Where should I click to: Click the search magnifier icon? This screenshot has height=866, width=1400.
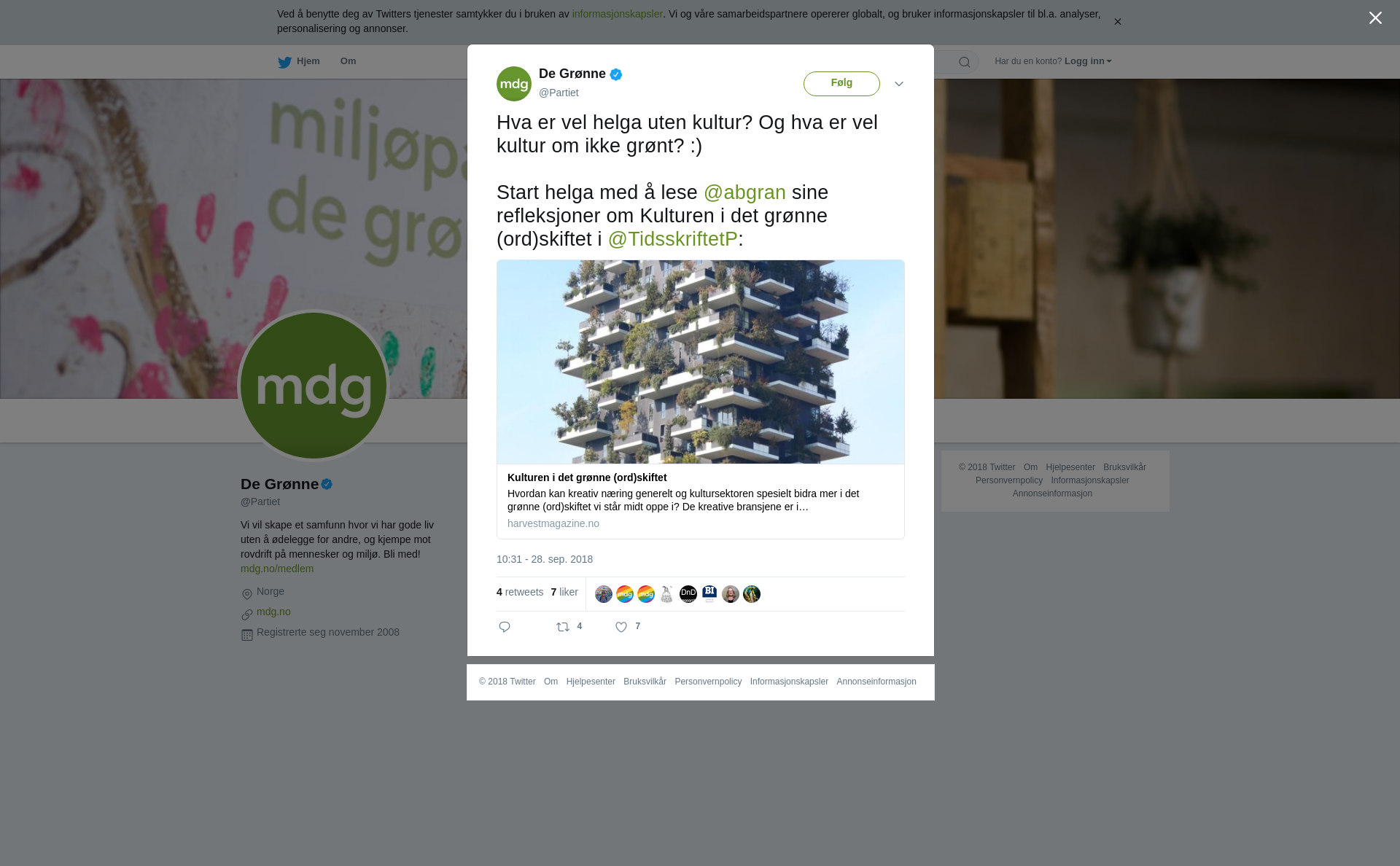point(965,62)
